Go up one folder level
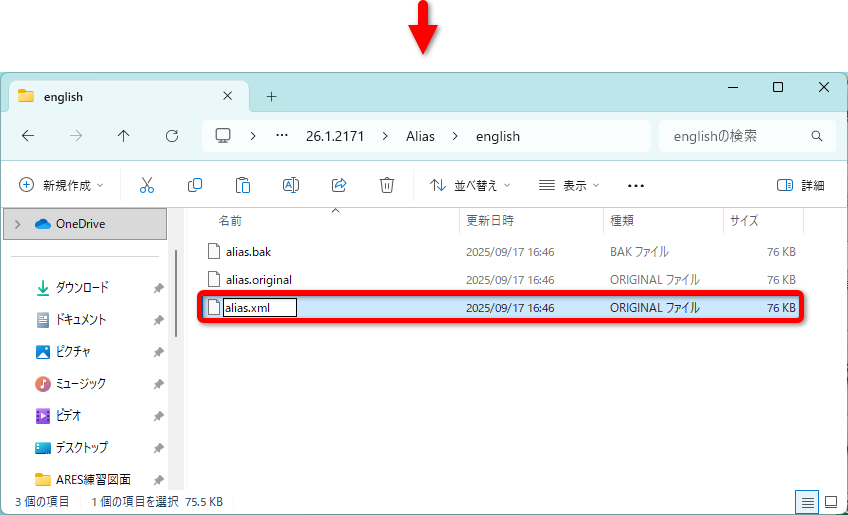 124,136
